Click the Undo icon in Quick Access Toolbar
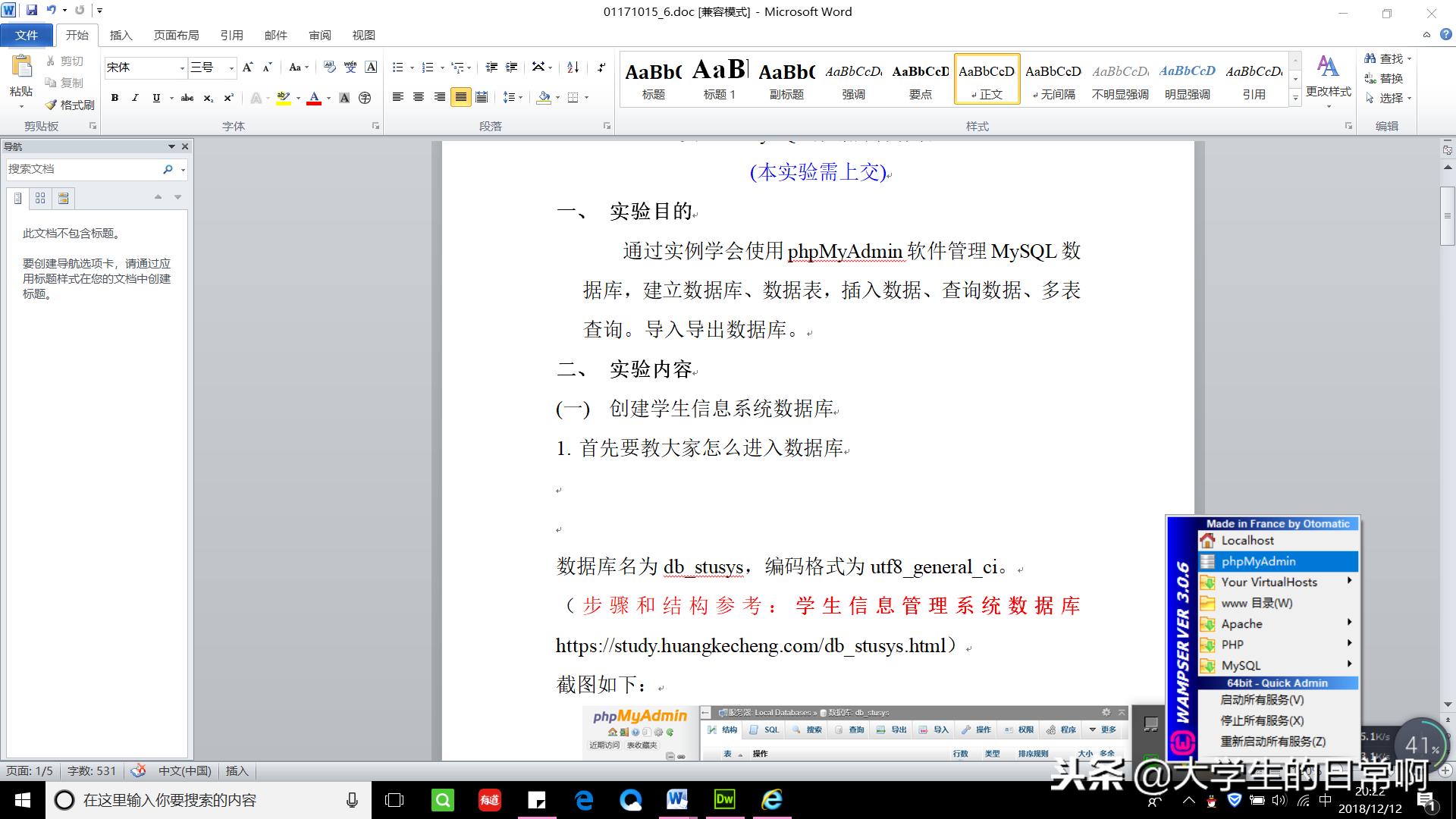This screenshot has width=1456, height=819. 51,10
